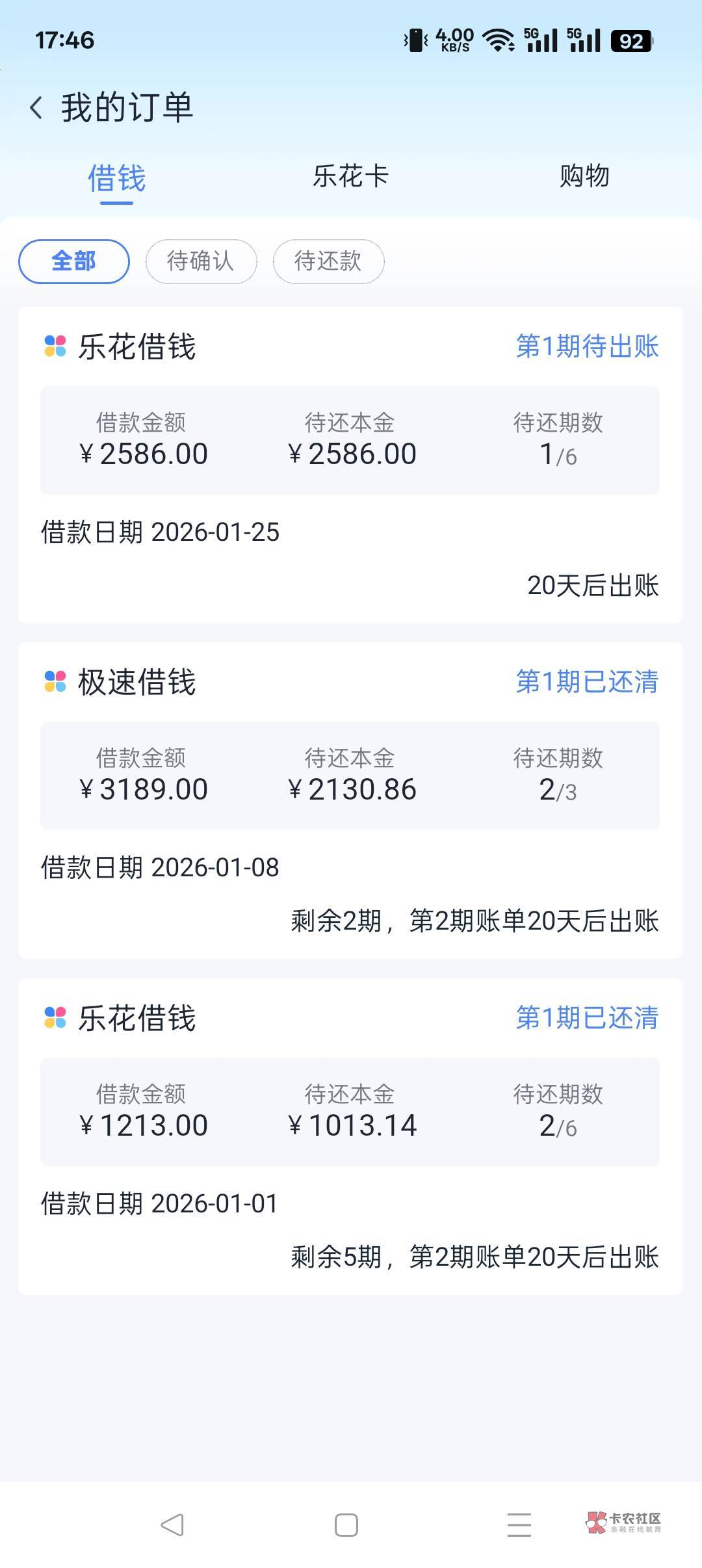Select the 待确认 filter chip
This screenshot has width=702, height=1568.
click(x=201, y=261)
